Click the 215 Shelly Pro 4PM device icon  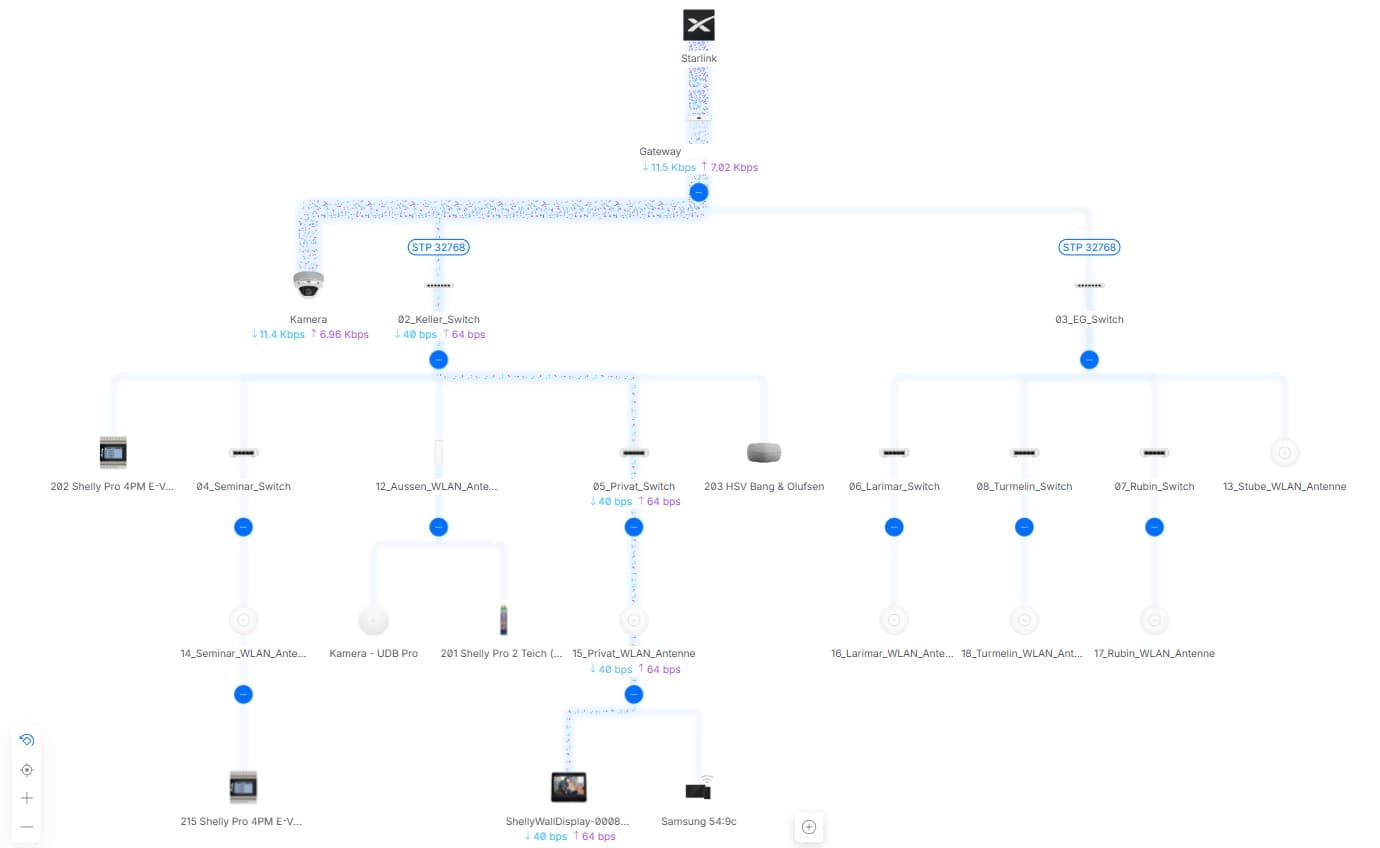coord(243,787)
